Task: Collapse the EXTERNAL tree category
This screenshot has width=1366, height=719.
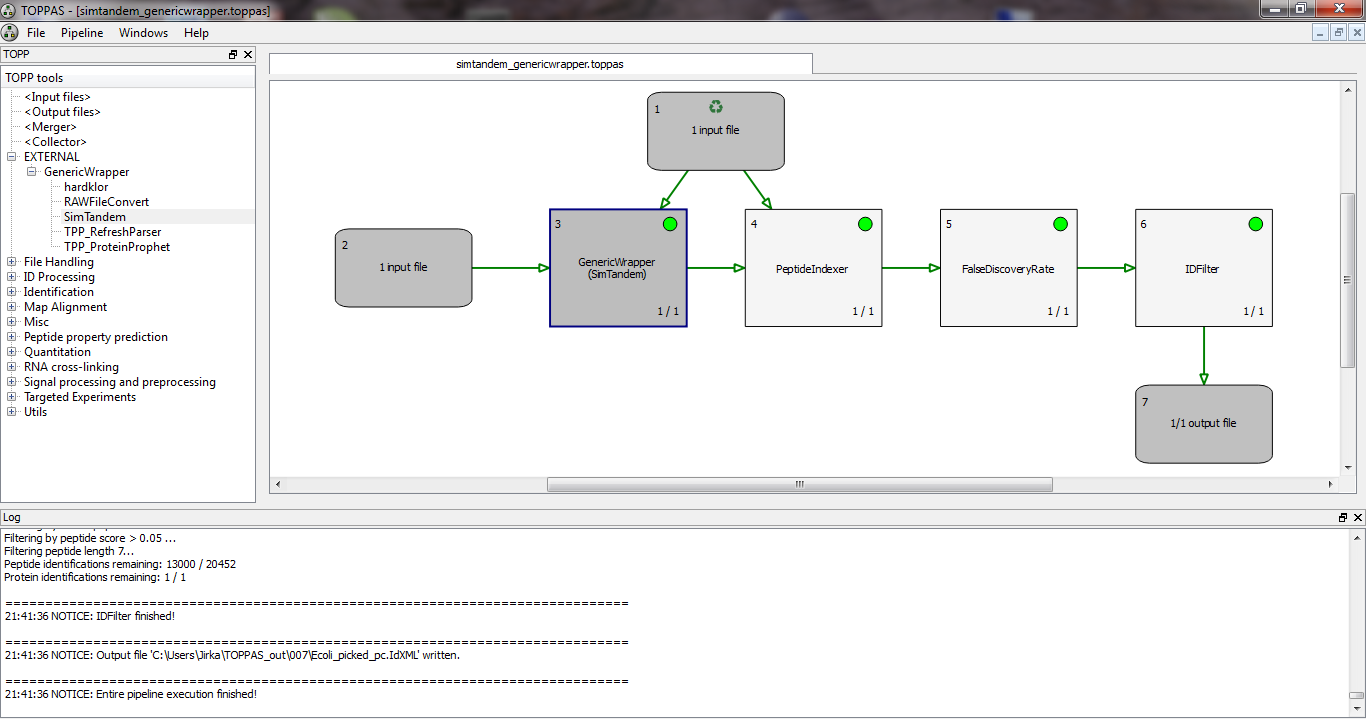Action: 12,157
